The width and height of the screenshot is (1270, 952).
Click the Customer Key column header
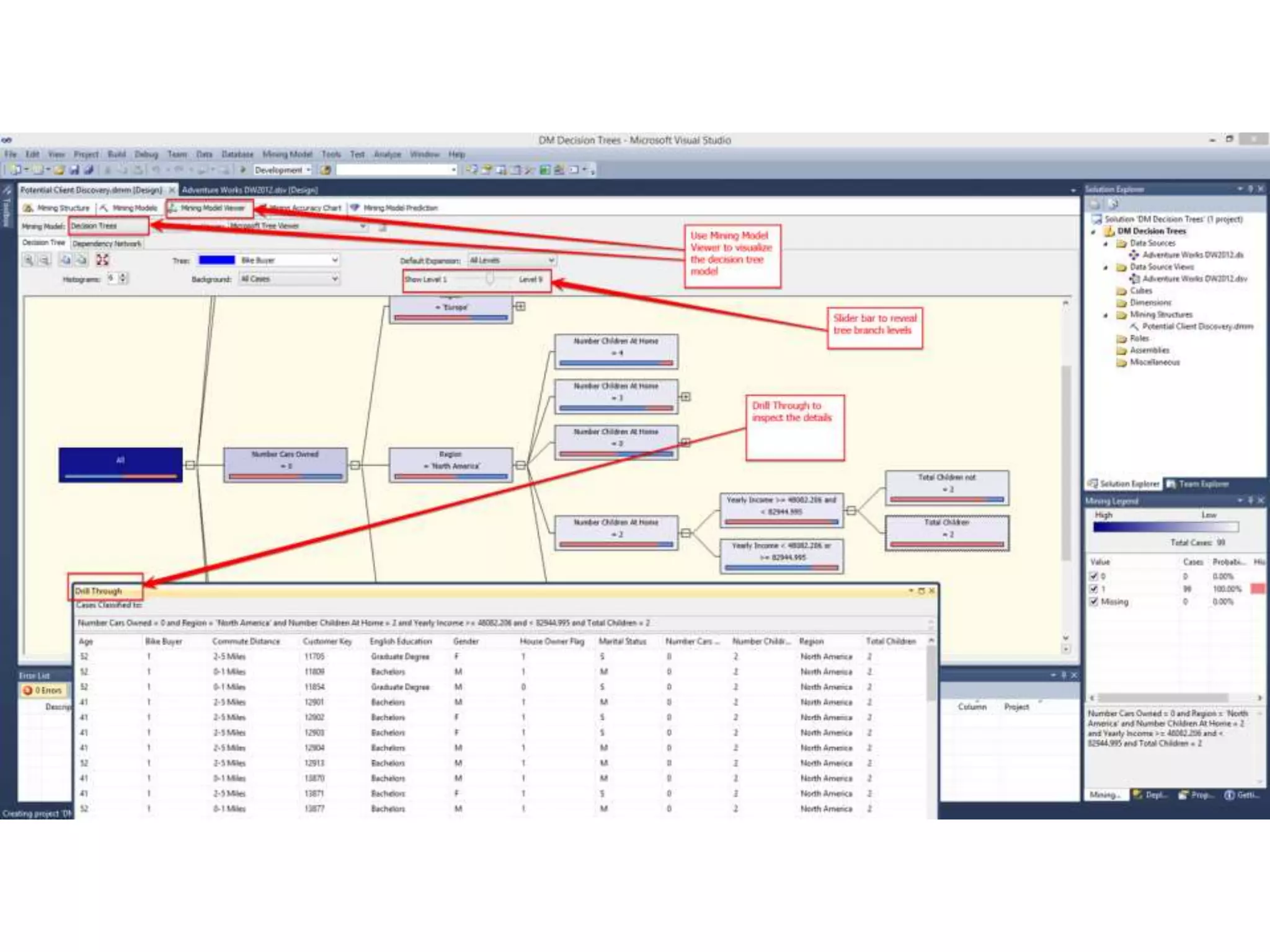click(327, 641)
